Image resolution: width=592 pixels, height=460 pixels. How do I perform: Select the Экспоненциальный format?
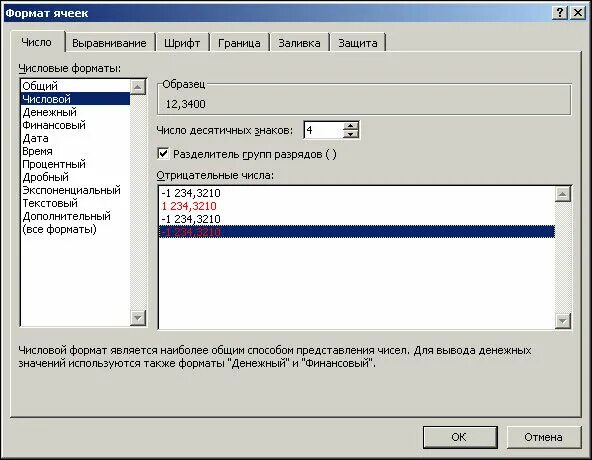[x=76, y=190]
